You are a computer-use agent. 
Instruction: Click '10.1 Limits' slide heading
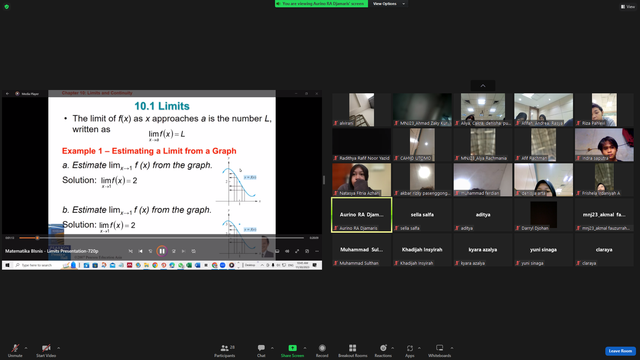[x=162, y=106]
